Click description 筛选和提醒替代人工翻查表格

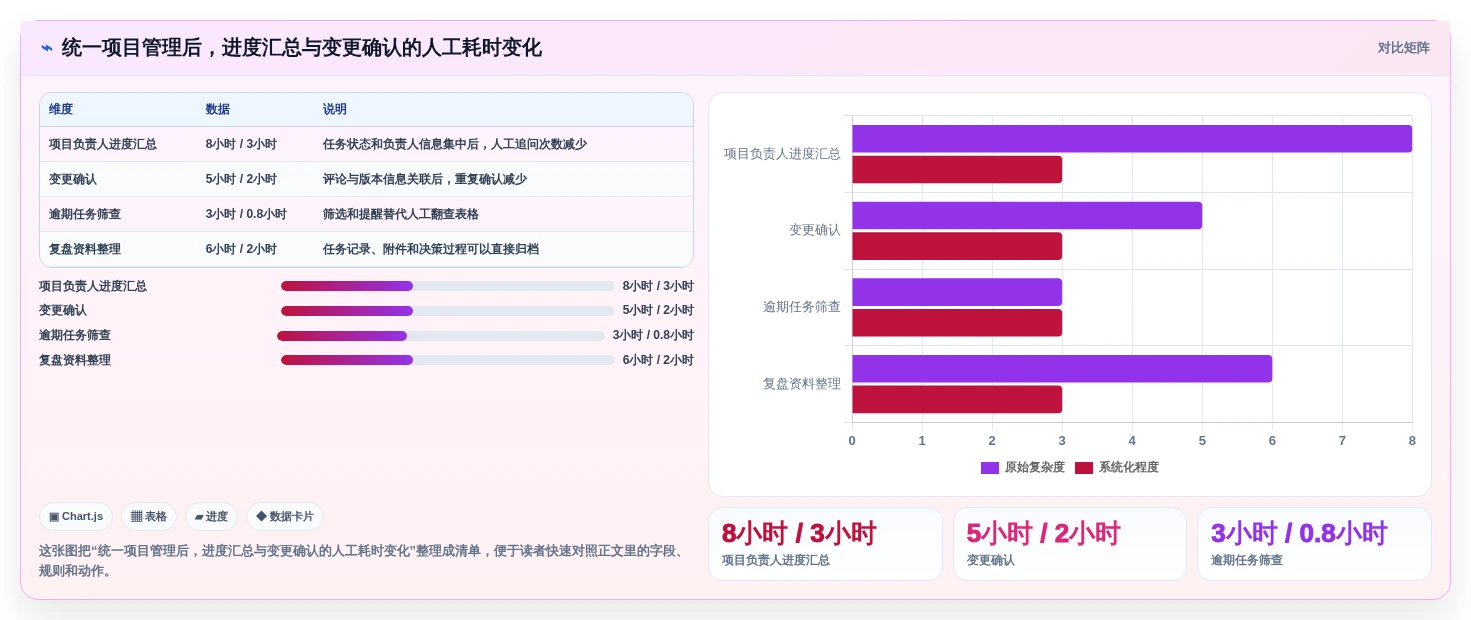coord(401,214)
